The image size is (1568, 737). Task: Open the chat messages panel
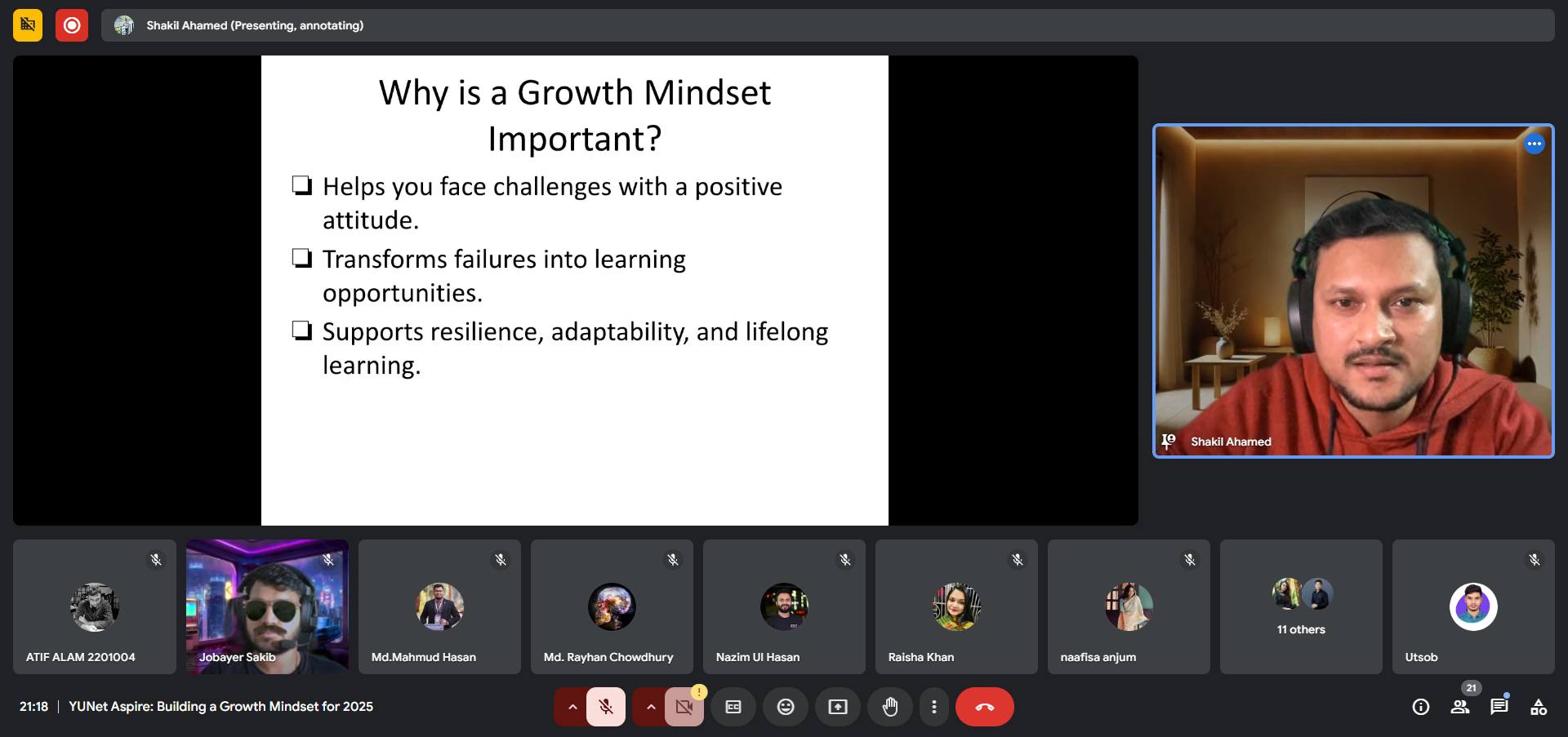tap(1499, 707)
